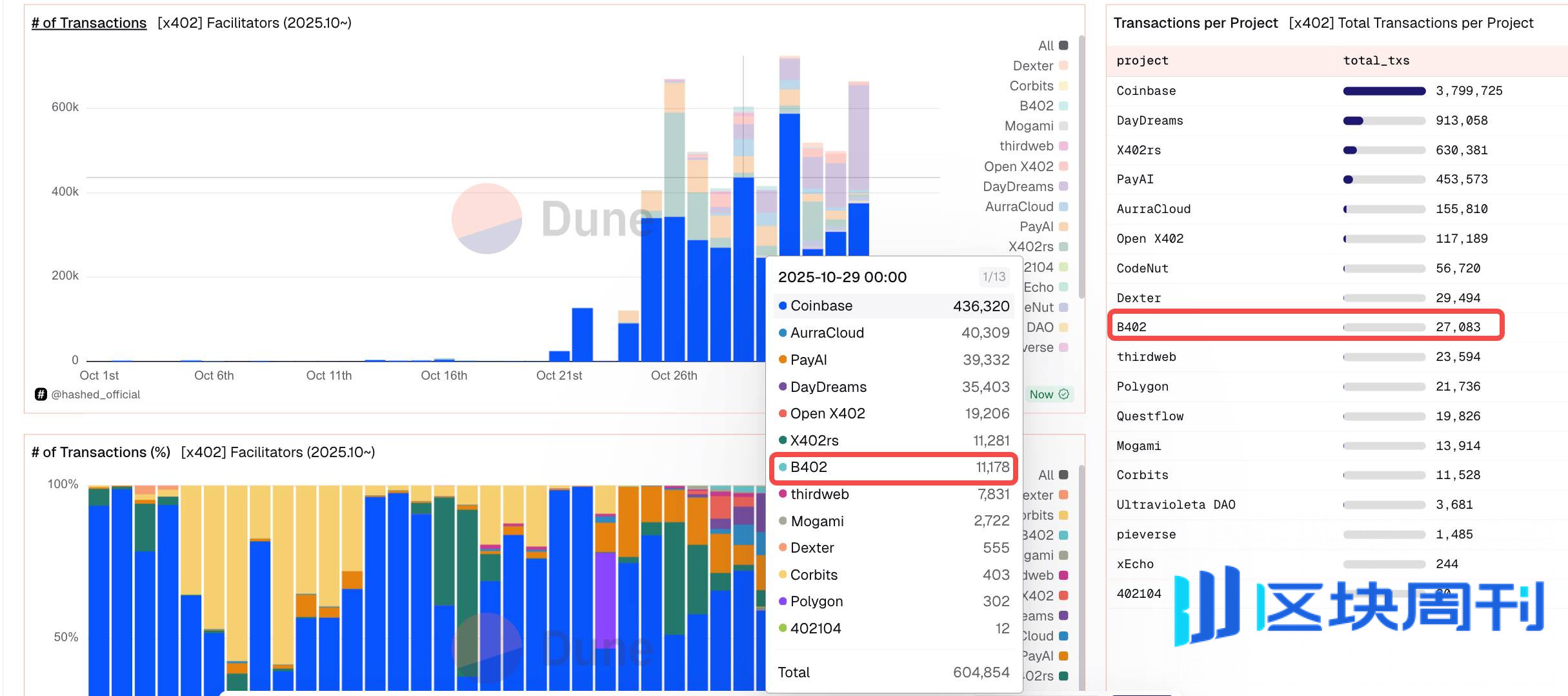Click the top chart legend scrollbar

(1081, 168)
